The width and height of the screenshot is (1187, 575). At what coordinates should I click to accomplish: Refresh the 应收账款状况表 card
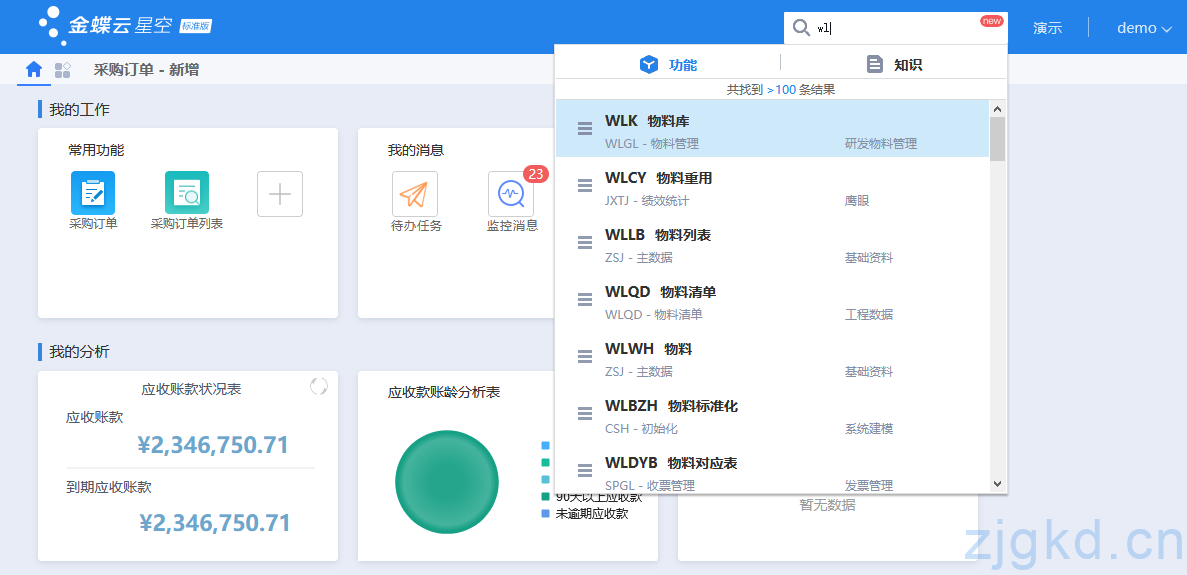[x=319, y=386]
